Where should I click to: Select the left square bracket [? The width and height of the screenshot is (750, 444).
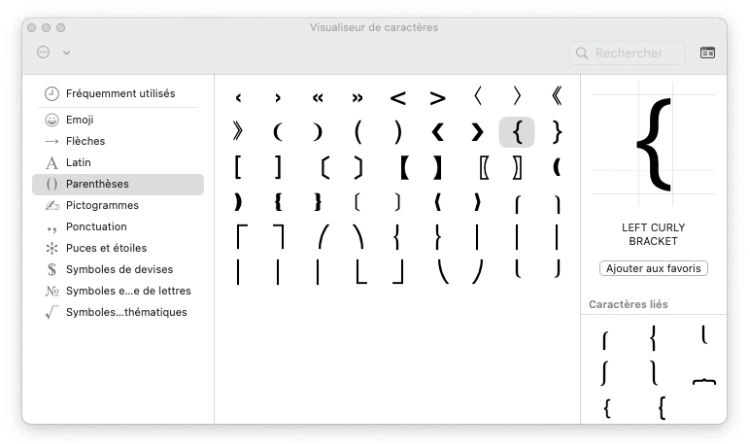click(238, 168)
